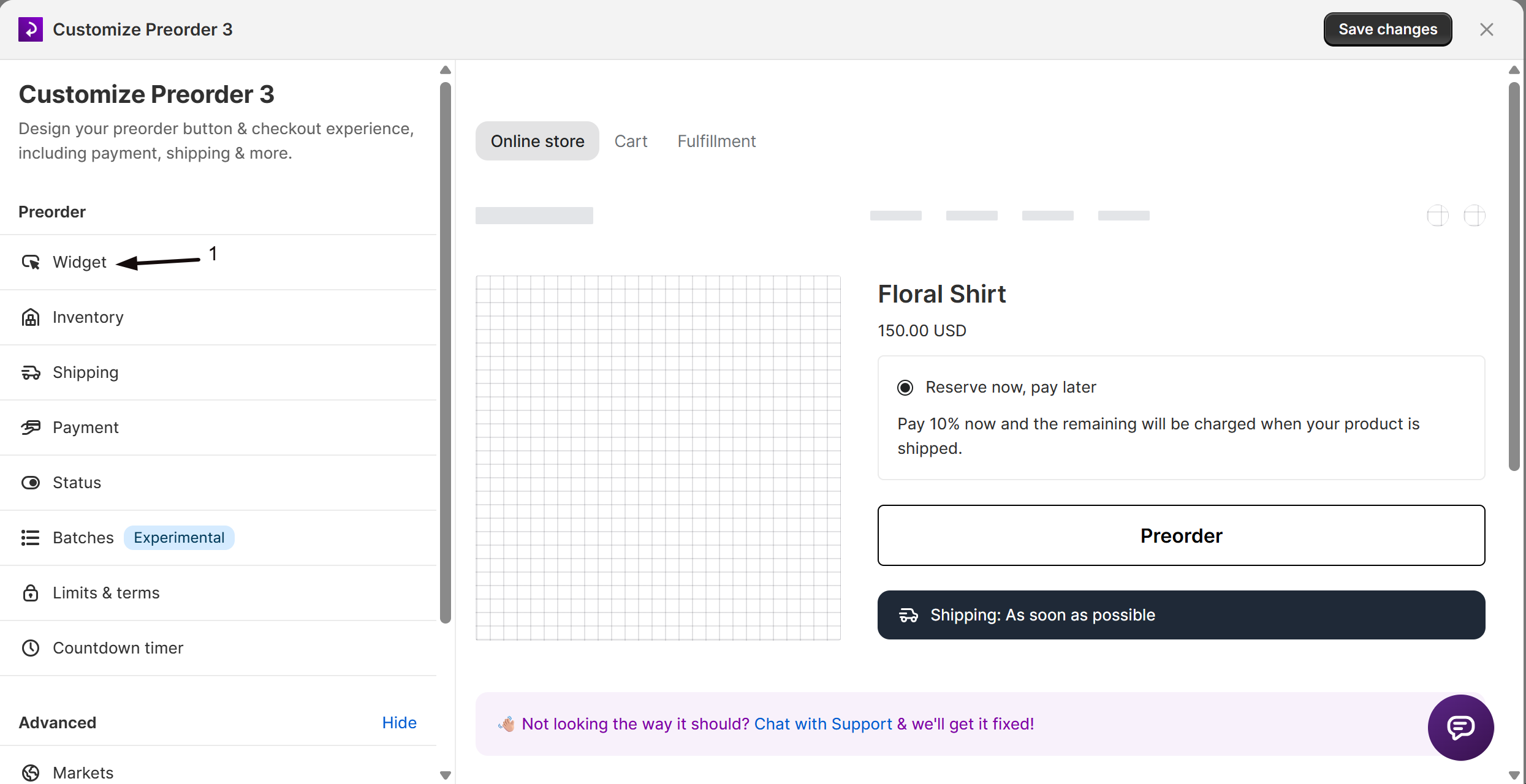Click the Widget cursor icon
Viewport: 1526px width, 784px height.
[31, 262]
